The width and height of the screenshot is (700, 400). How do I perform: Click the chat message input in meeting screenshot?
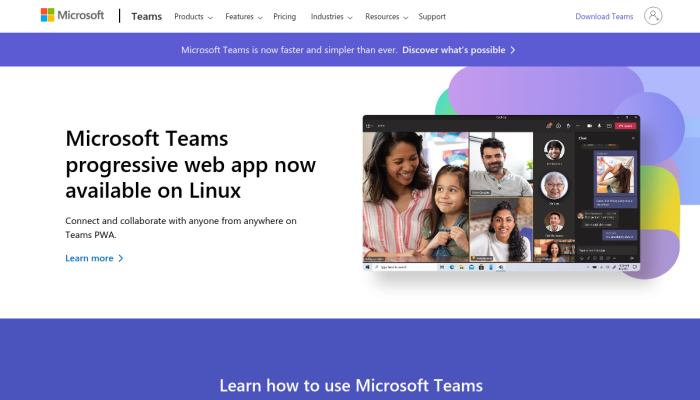[607, 250]
